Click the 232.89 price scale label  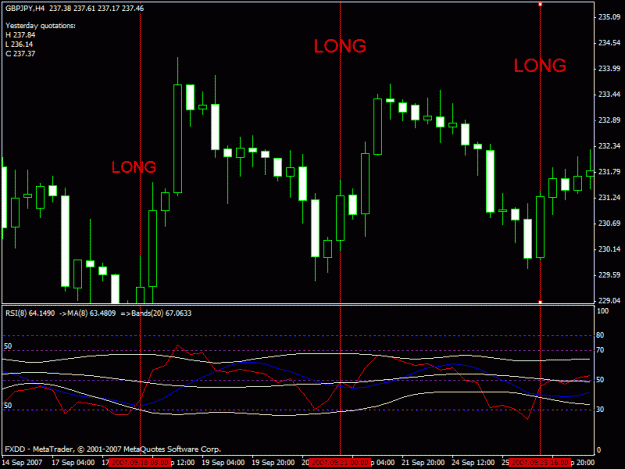(x=609, y=120)
